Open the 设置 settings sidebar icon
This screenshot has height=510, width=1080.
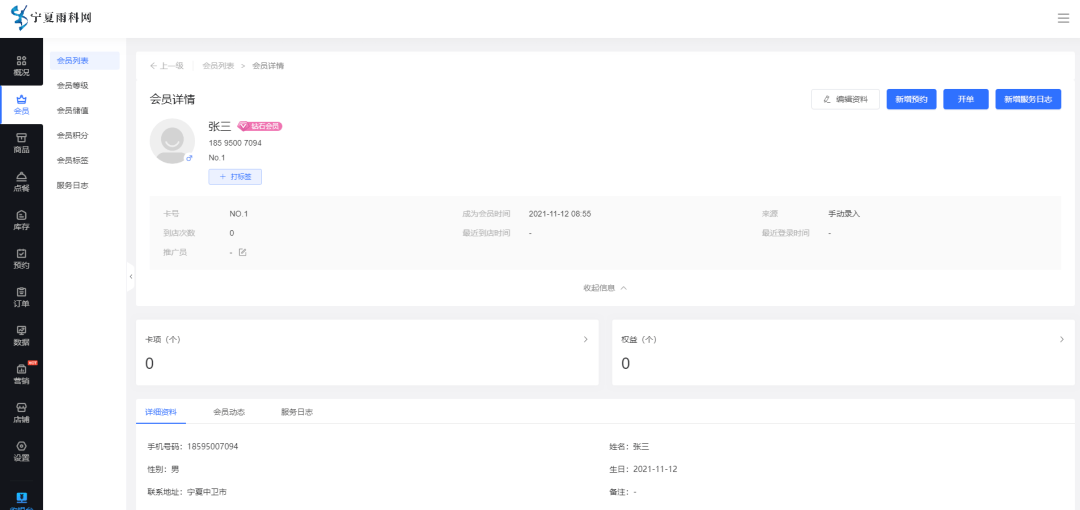[x=21, y=451]
